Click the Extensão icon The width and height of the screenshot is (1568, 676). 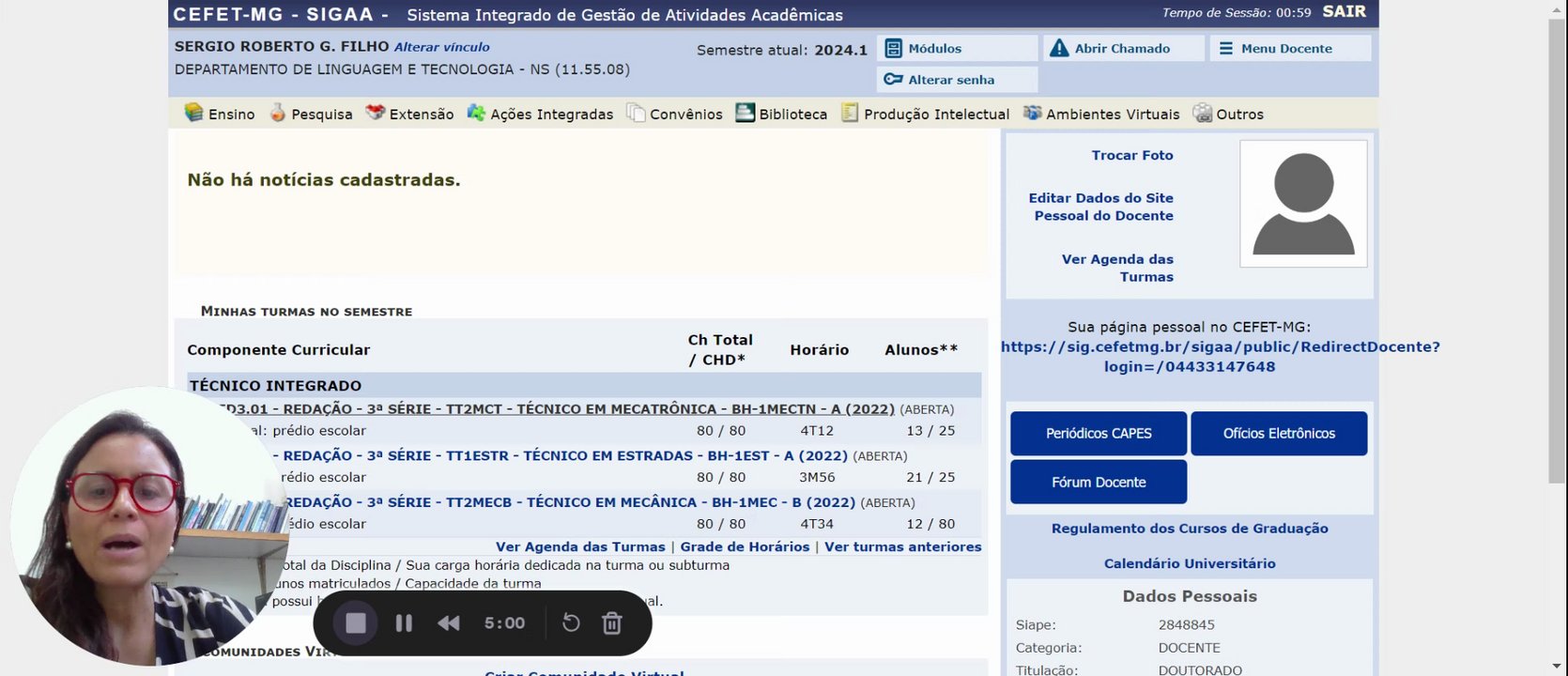[375, 113]
